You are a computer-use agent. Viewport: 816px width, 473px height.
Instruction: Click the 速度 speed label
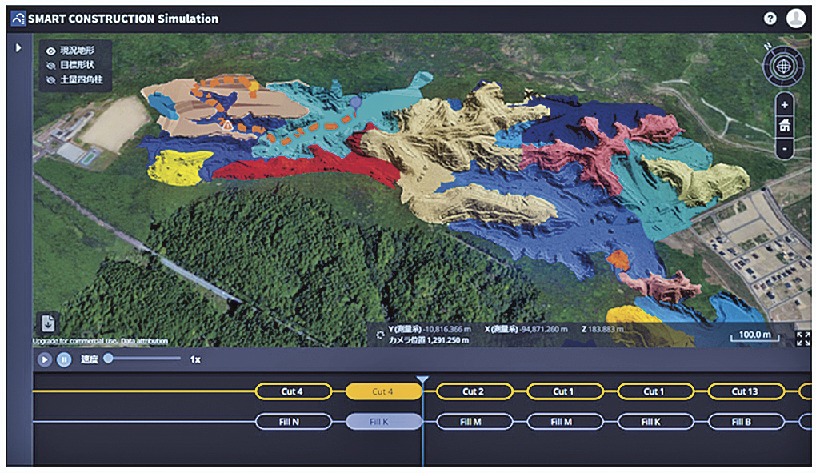[x=90, y=360]
